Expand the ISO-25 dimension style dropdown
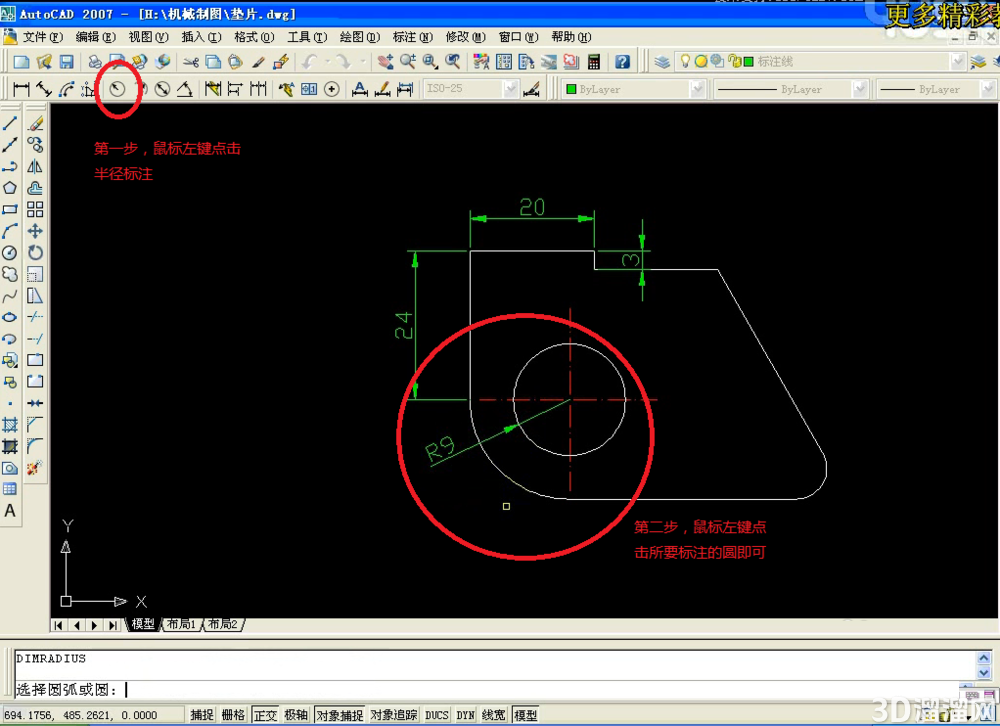The width and height of the screenshot is (1000, 726). pos(511,89)
